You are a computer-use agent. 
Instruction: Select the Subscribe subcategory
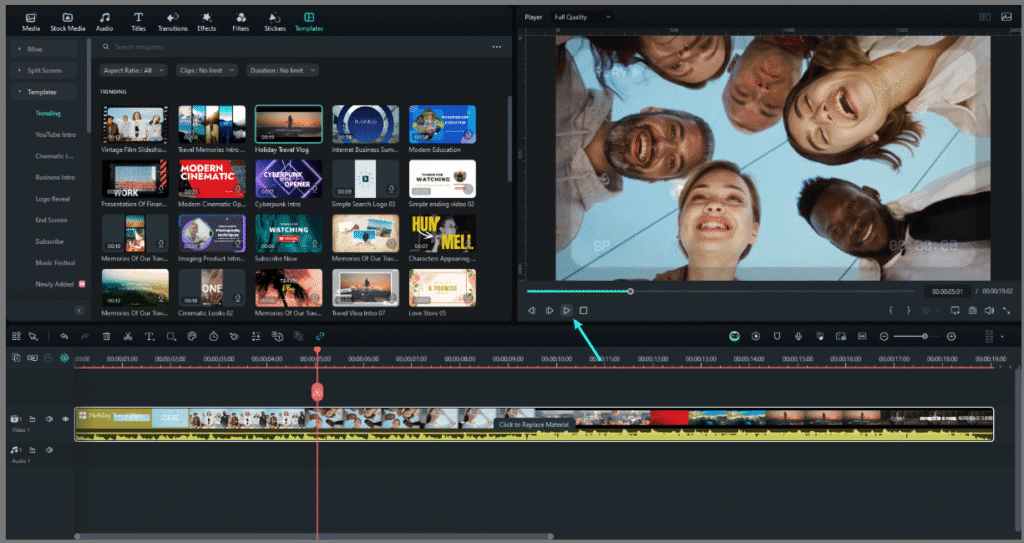(x=50, y=242)
